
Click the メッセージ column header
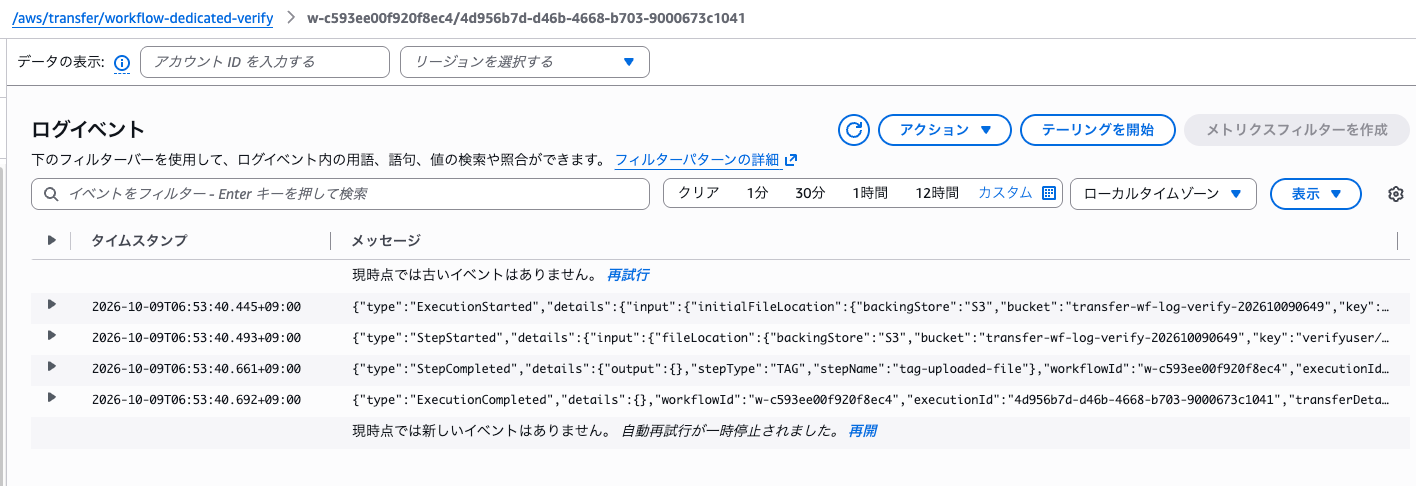(385, 241)
